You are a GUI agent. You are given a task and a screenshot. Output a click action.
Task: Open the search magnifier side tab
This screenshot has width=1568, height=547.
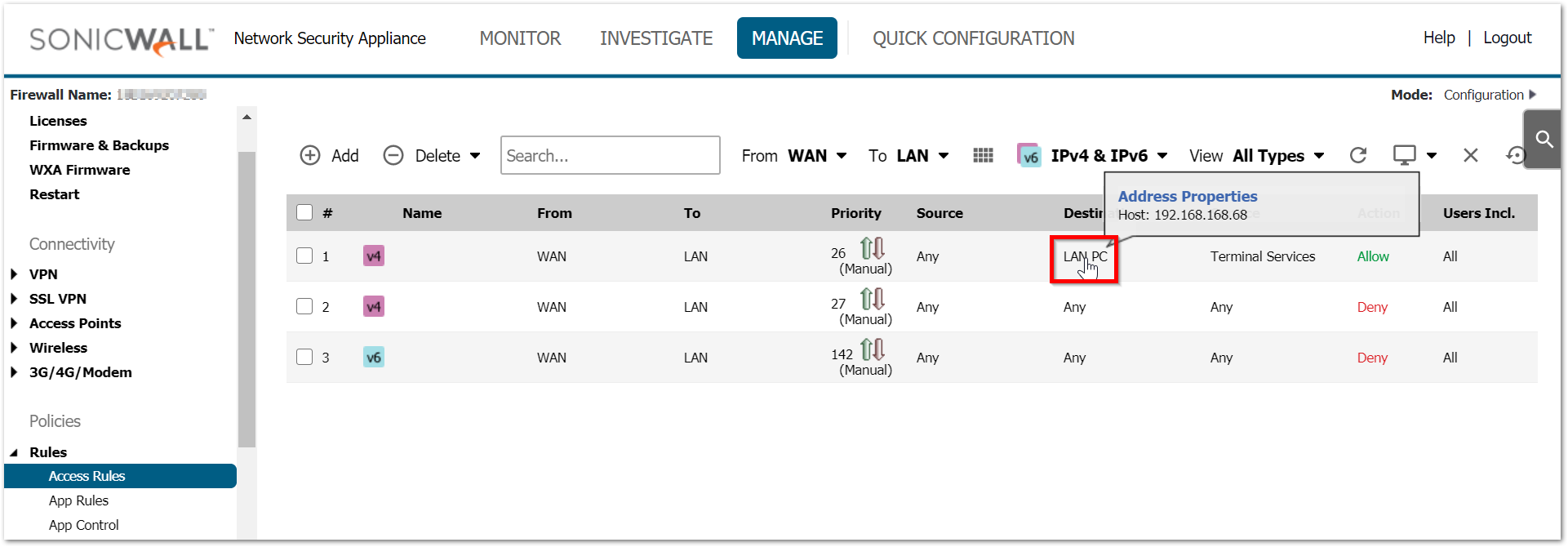[1544, 139]
